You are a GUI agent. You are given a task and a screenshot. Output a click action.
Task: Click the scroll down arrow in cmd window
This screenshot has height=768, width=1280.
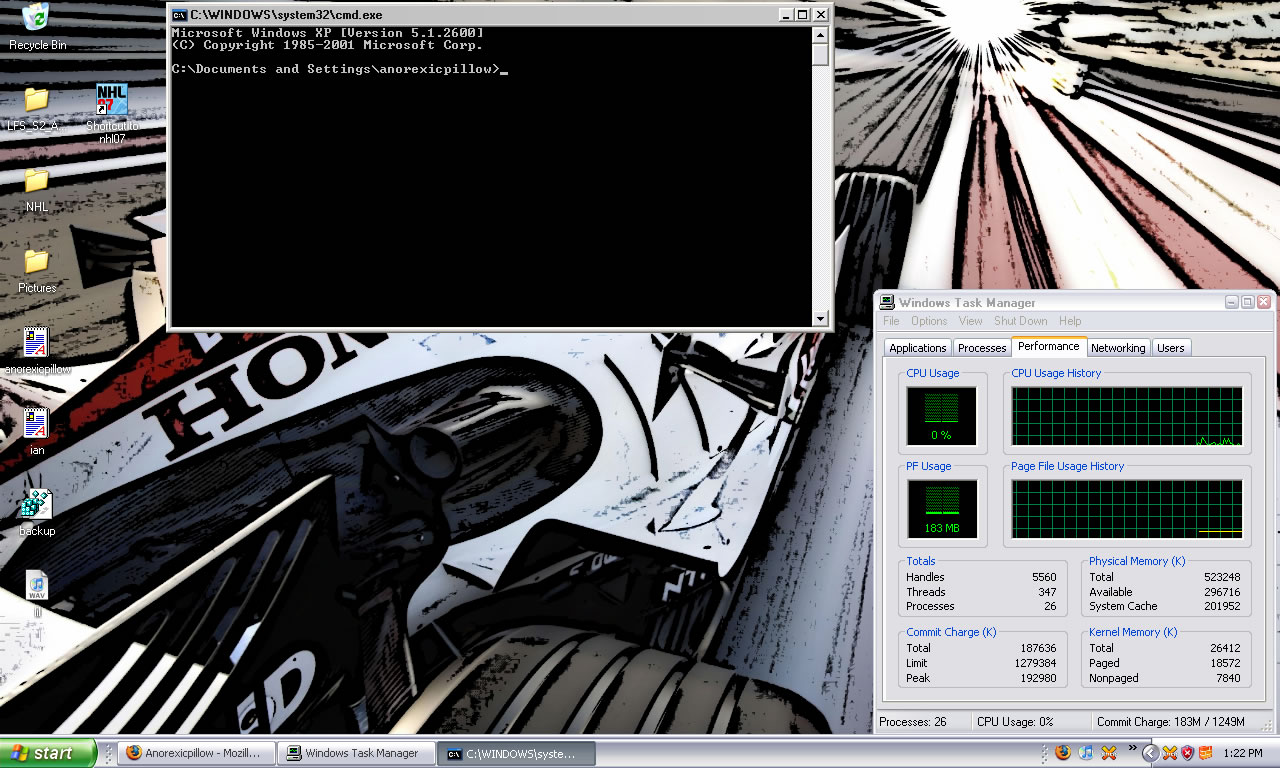click(x=821, y=319)
